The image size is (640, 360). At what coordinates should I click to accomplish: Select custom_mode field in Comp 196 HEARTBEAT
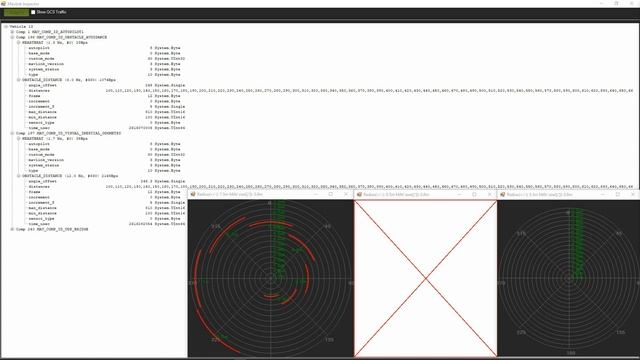coord(107,58)
